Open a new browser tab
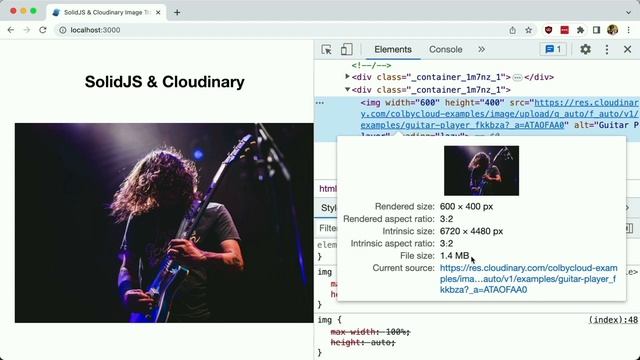Image resolution: width=640 pixels, height=360 pixels. coord(177,12)
